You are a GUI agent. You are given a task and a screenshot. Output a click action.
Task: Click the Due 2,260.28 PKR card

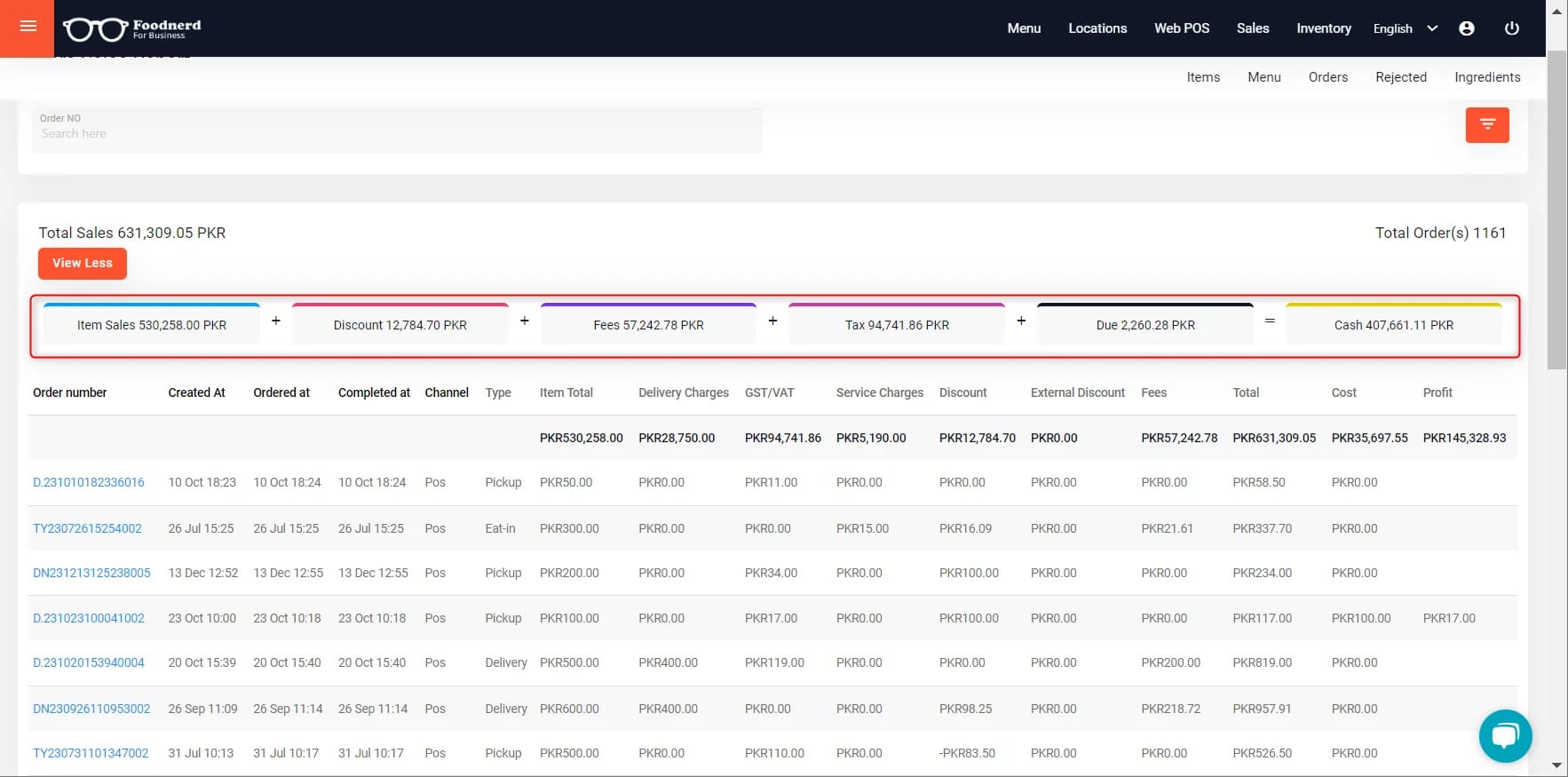pos(1145,324)
